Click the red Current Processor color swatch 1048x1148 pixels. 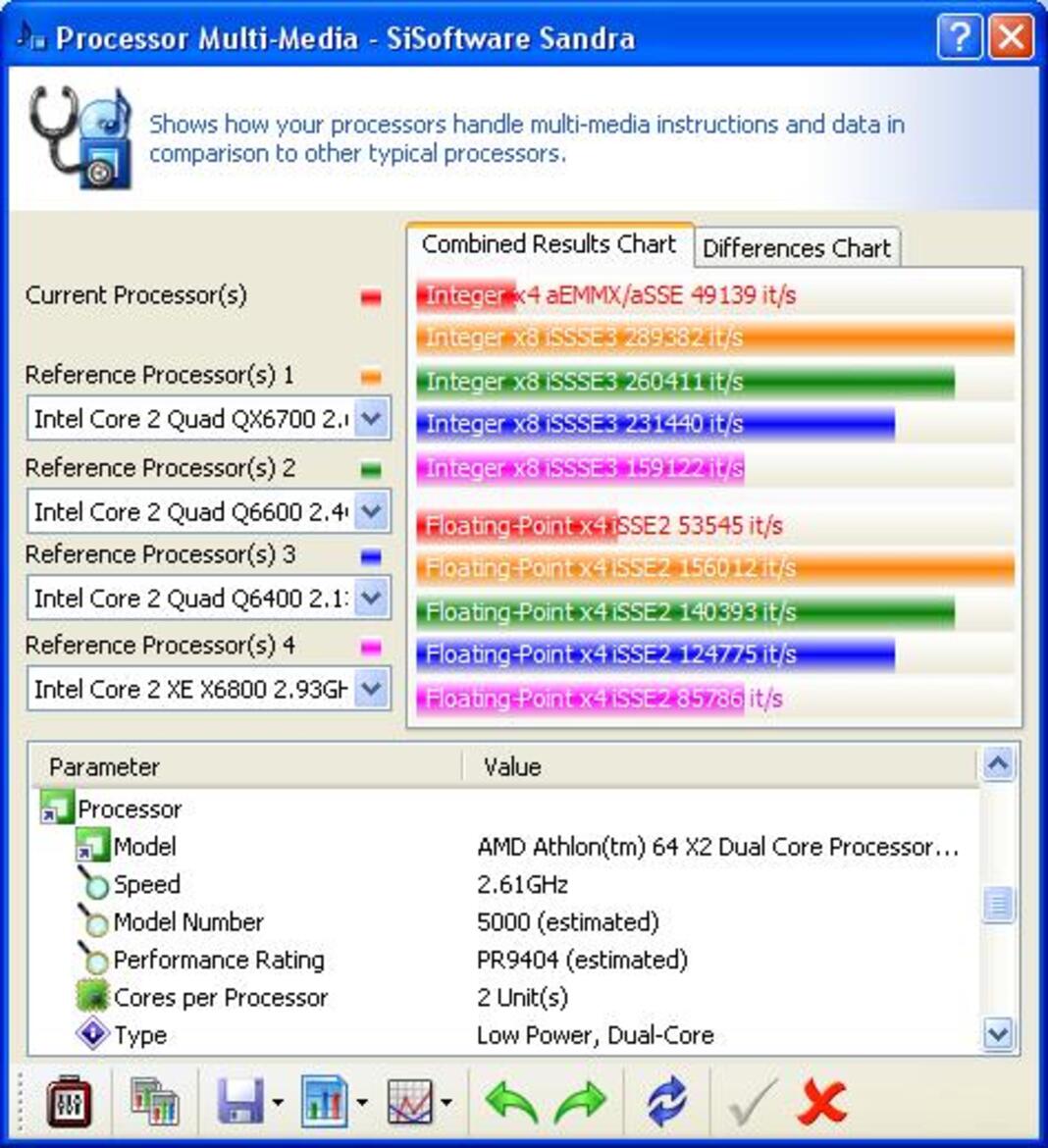[371, 297]
